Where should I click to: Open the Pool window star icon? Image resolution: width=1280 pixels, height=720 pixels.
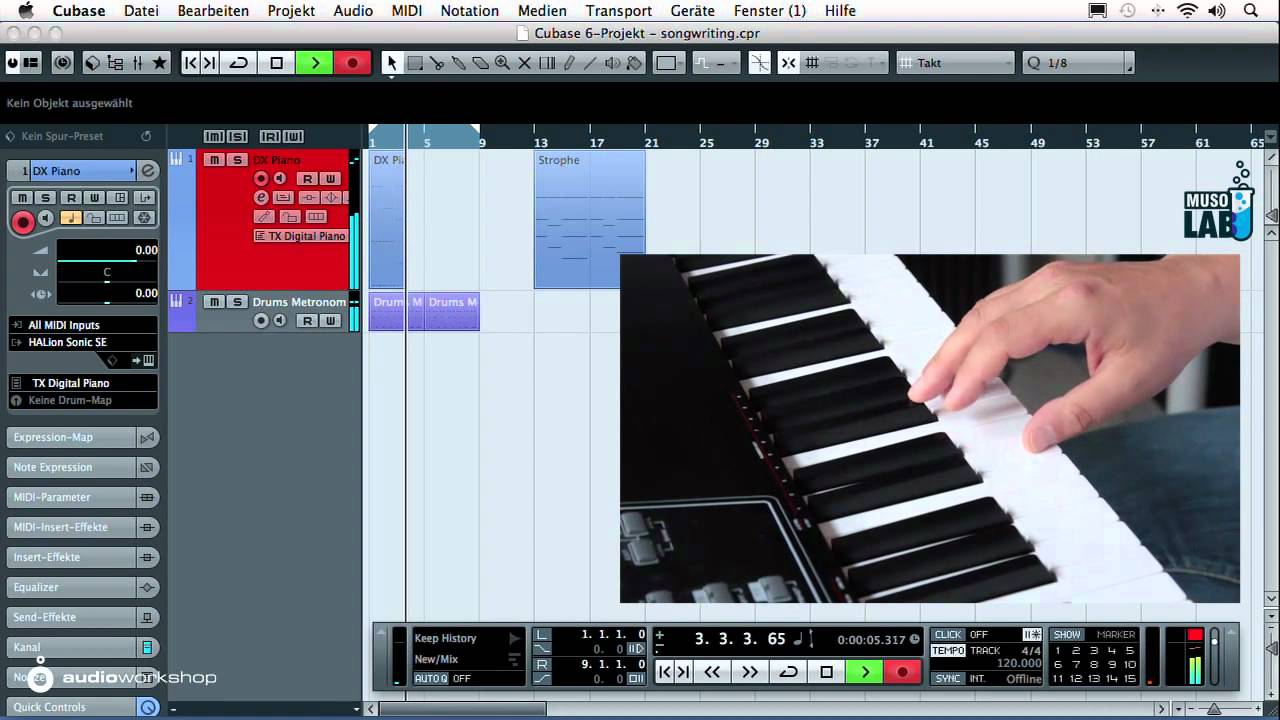(160, 63)
